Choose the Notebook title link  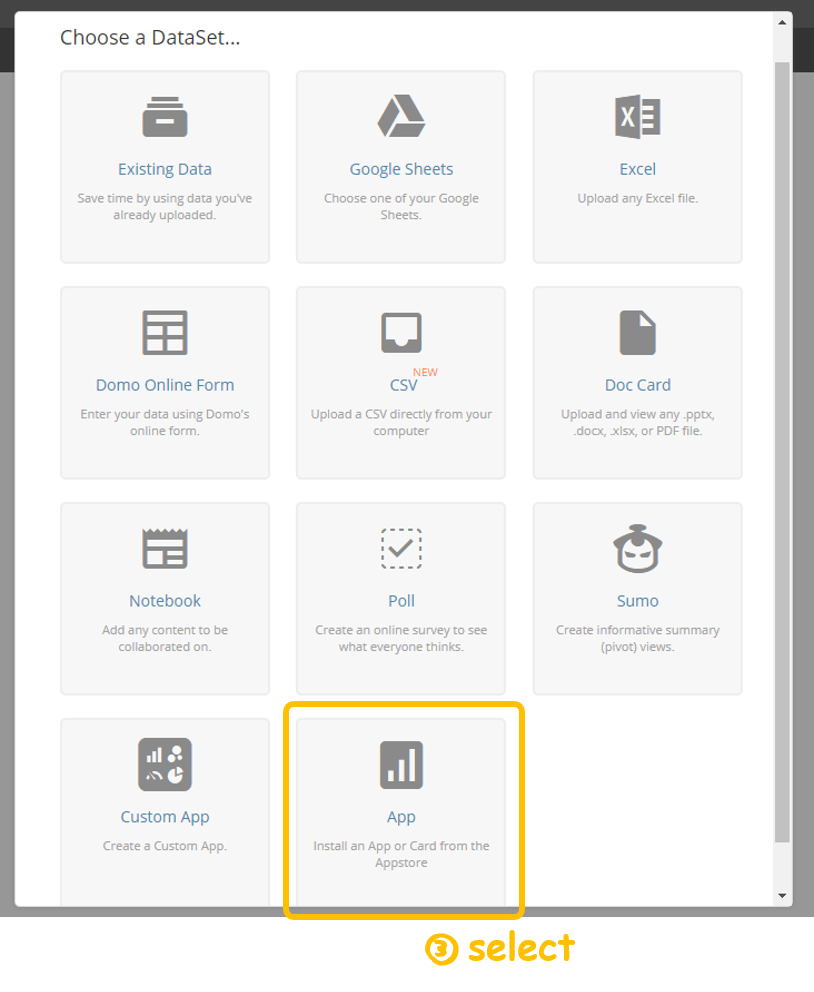click(164, 600)
